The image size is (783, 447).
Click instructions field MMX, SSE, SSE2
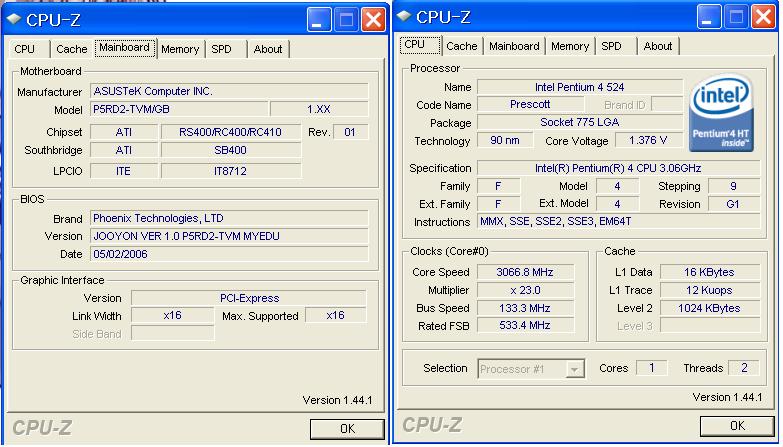click(x=618, y=221)
